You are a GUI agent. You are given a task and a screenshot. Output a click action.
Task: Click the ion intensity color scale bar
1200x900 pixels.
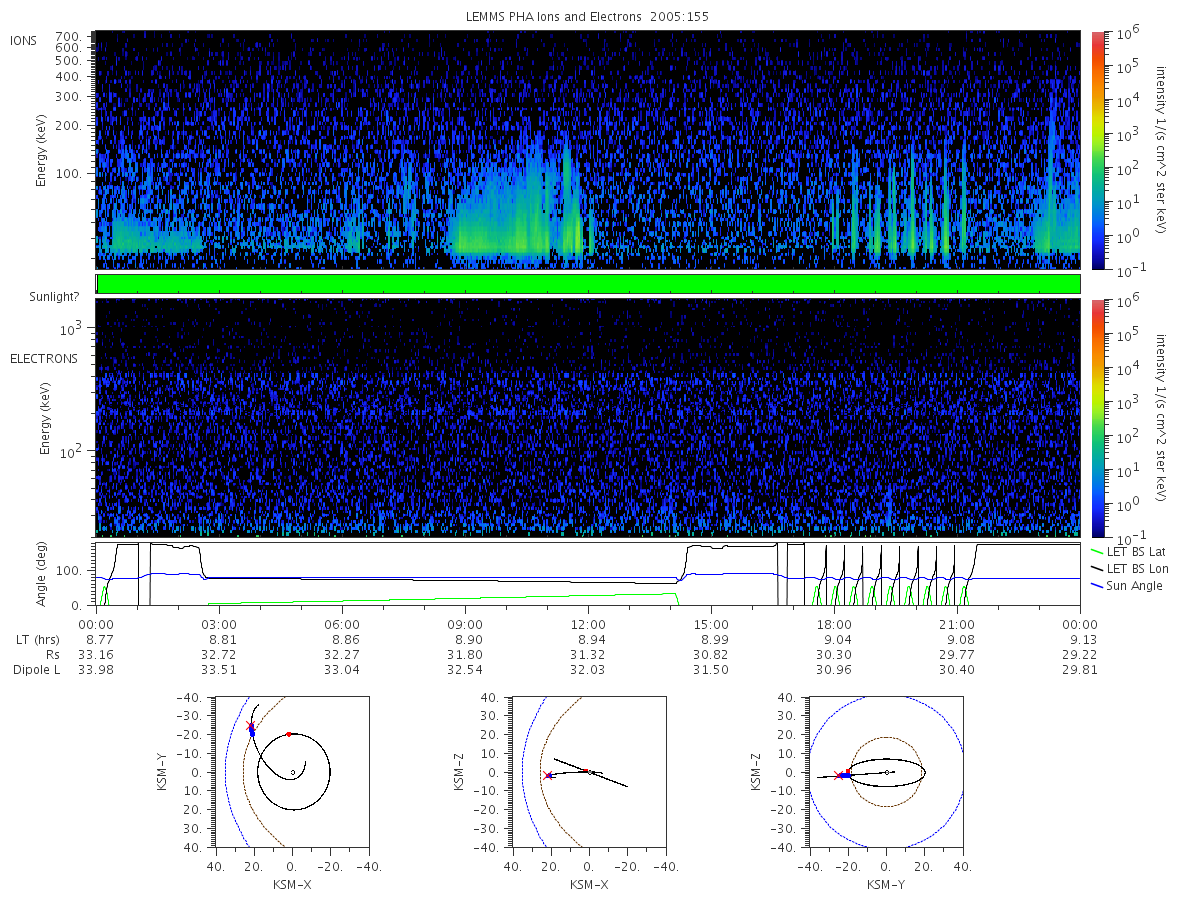click(x=1097, y=150)
